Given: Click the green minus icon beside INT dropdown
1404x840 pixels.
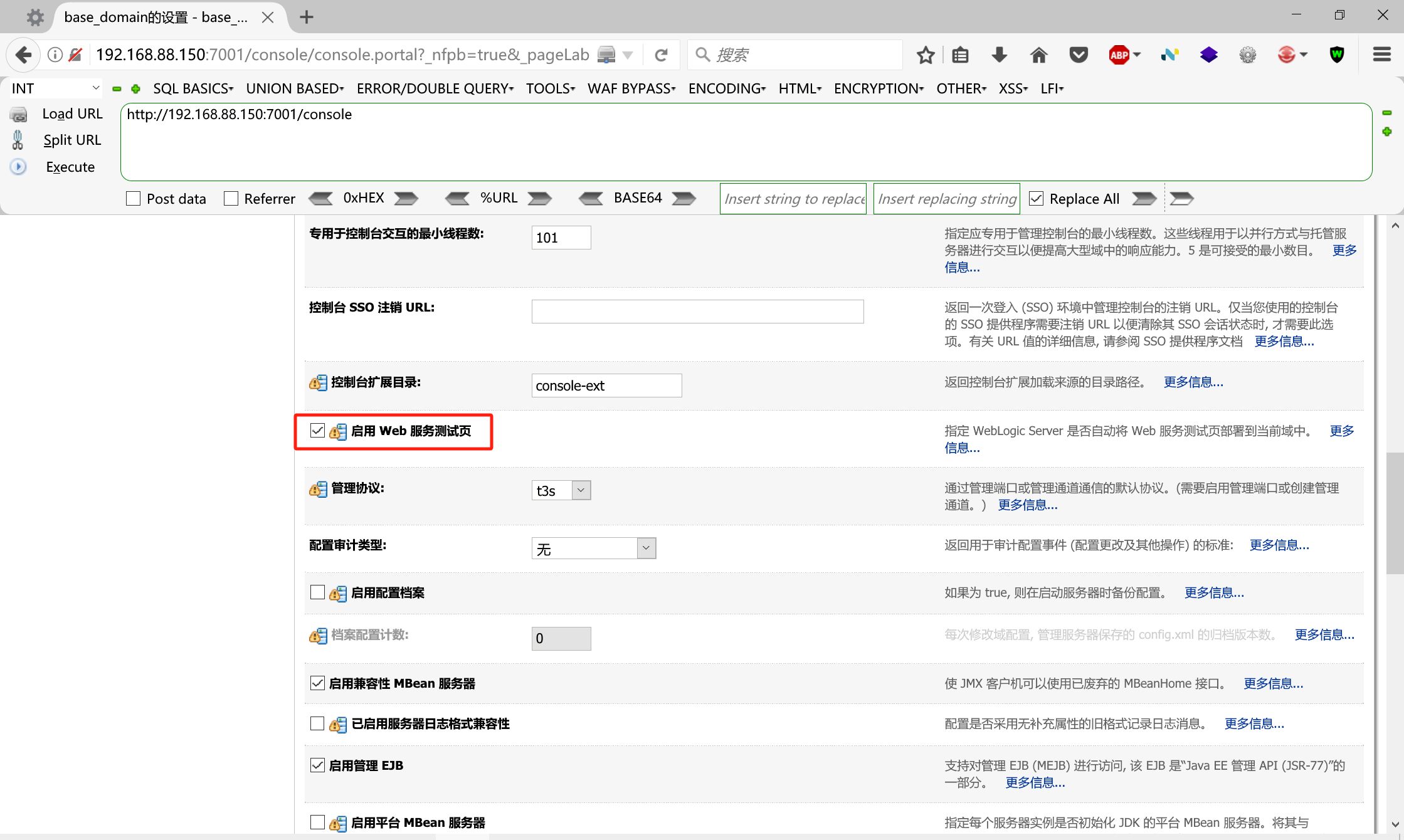Looking at the screenshot, I should pyautogui.click(x=117, y=89).
